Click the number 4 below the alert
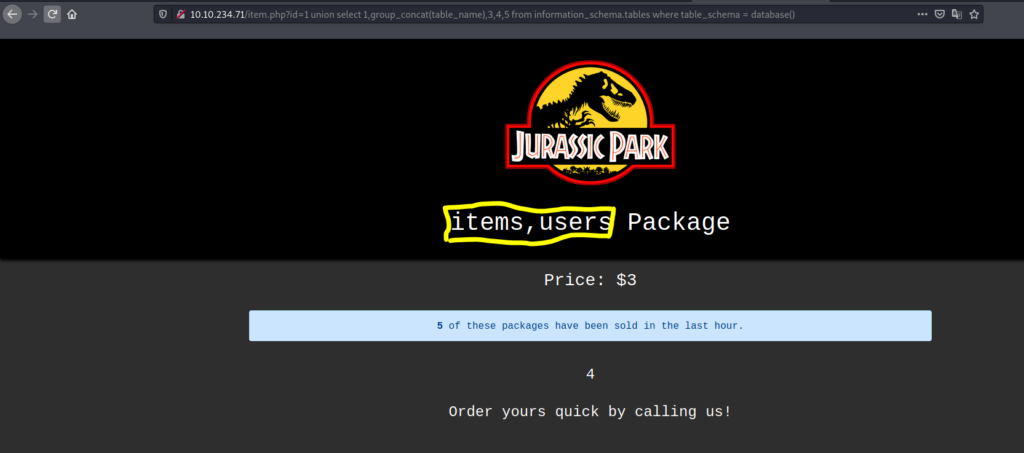The image size is (1024, 453). pyautogui.click(x=590, y=374)
